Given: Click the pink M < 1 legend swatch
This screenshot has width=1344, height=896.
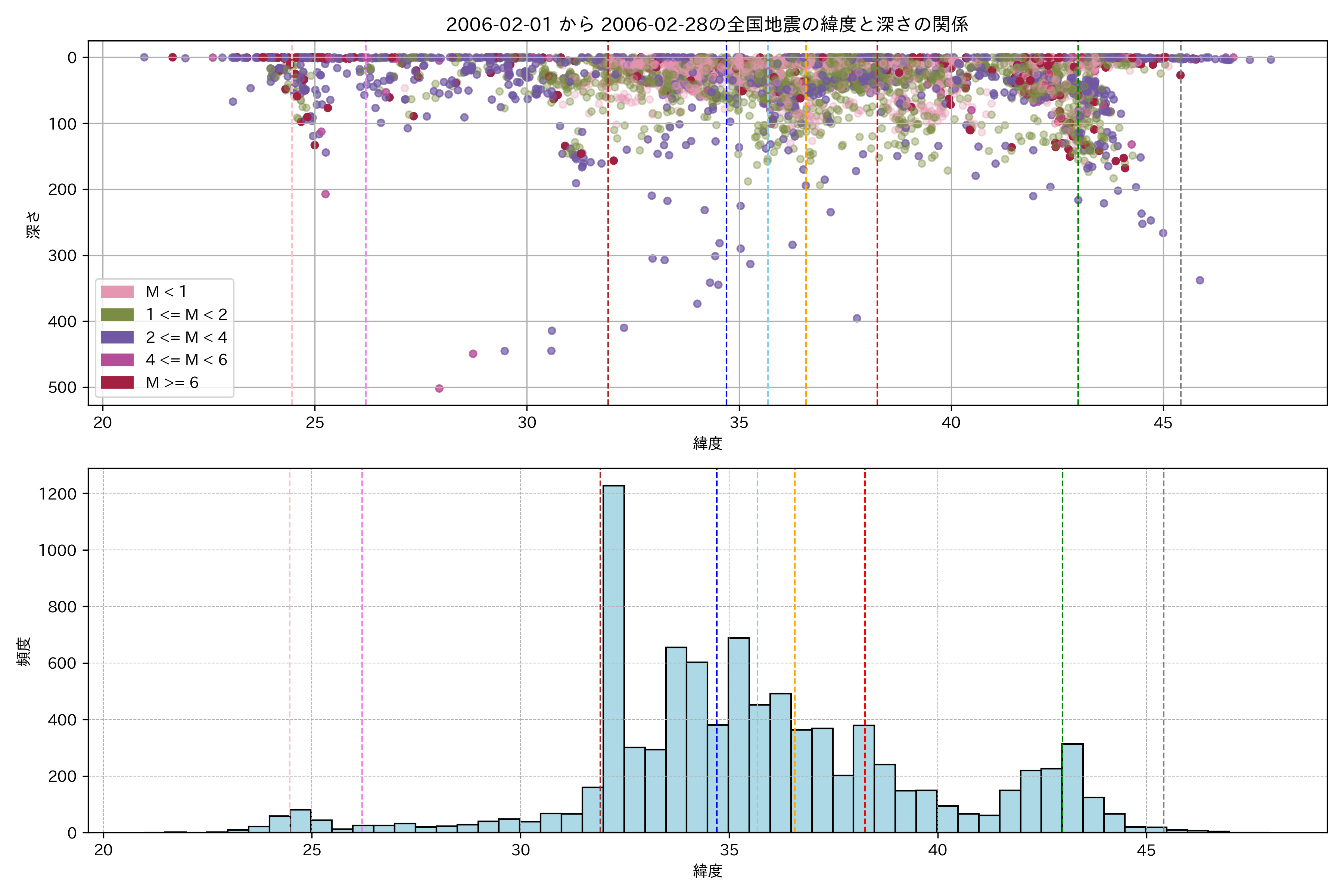Looking at the screenshot, I should pyautogui.click(x=117, y=292).
